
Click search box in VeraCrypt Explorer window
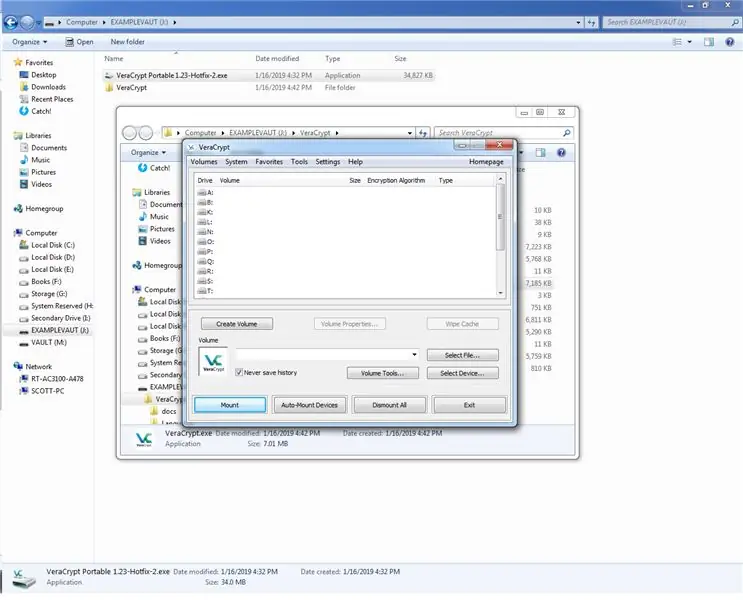[x=503, y=133]
